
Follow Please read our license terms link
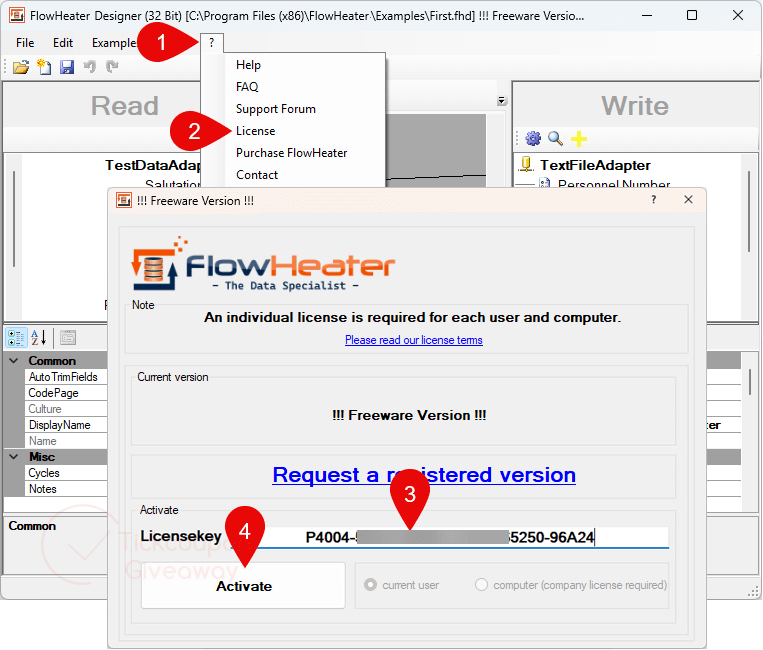(x=414, y=340)
